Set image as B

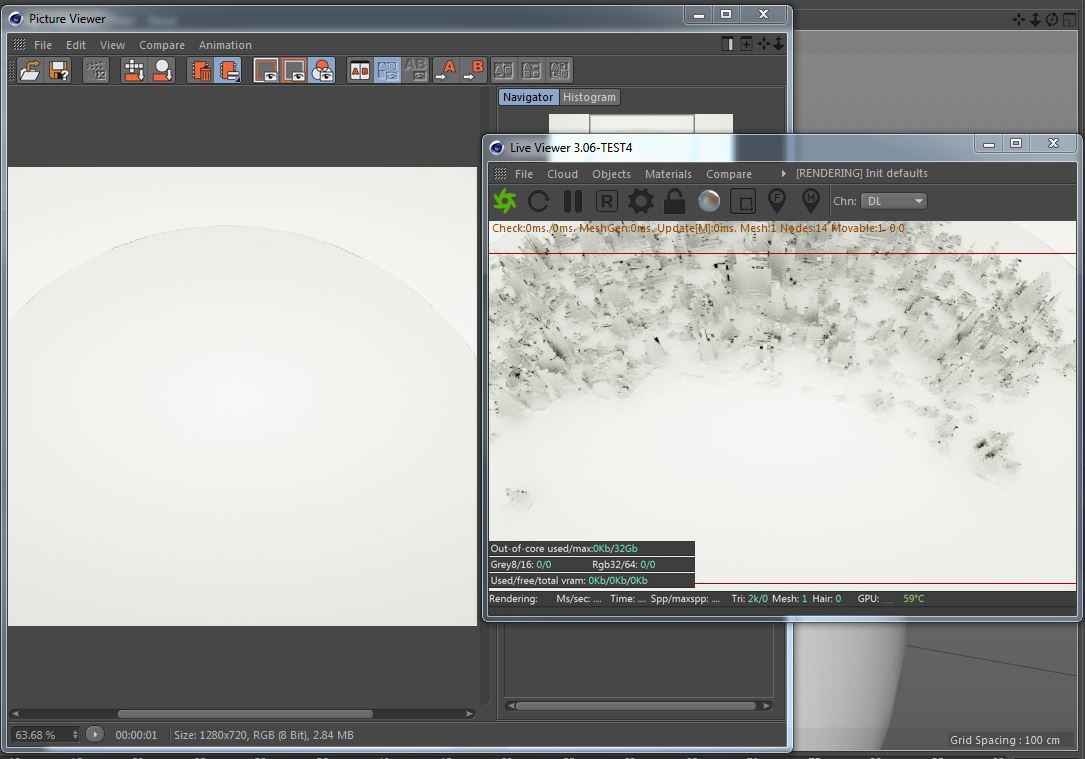pyautogui.click(x=473, y=70)
